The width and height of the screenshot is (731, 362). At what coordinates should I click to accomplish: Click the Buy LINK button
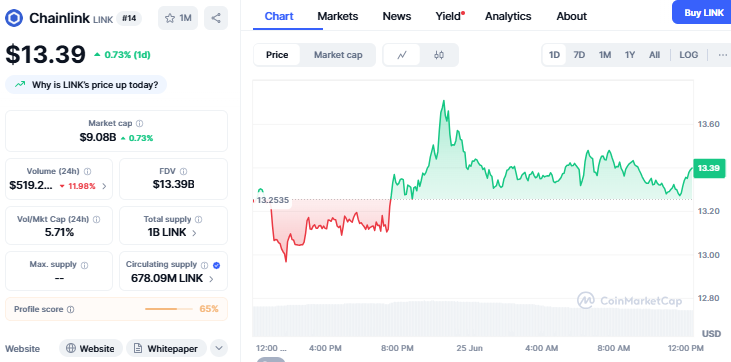(x=703, y=13)
